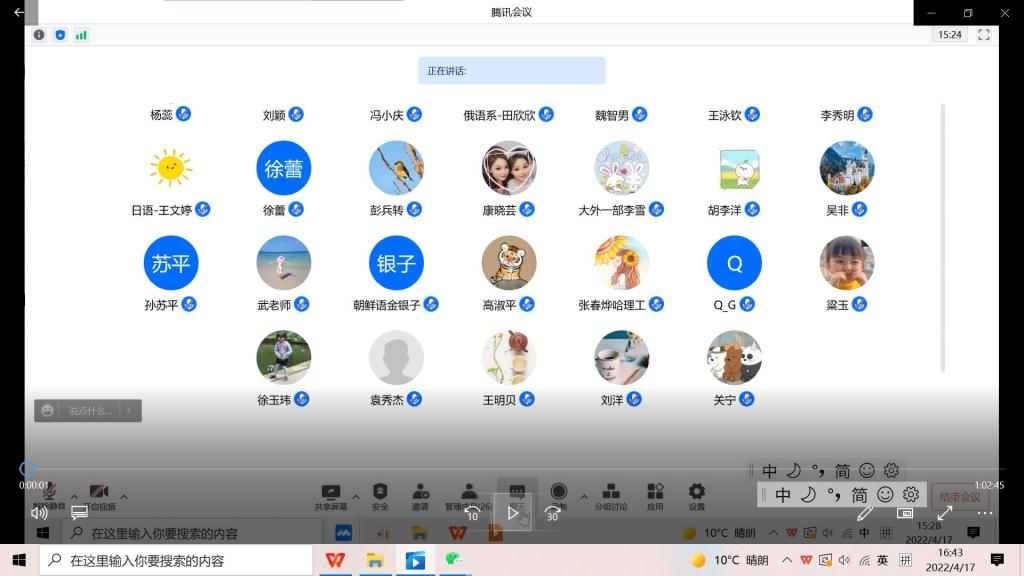
Task: Click the back arrow in the title bar
Action: pos(18,12)
